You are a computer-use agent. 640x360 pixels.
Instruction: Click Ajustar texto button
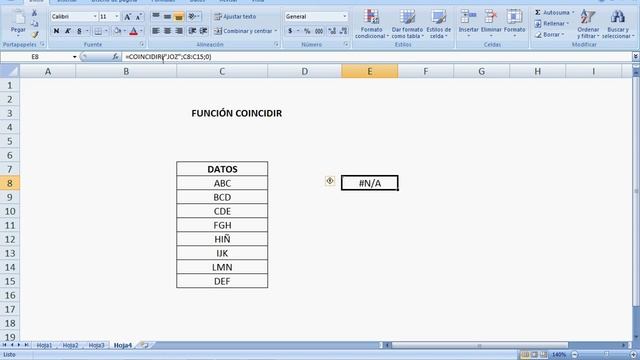[x=235, y=17]
